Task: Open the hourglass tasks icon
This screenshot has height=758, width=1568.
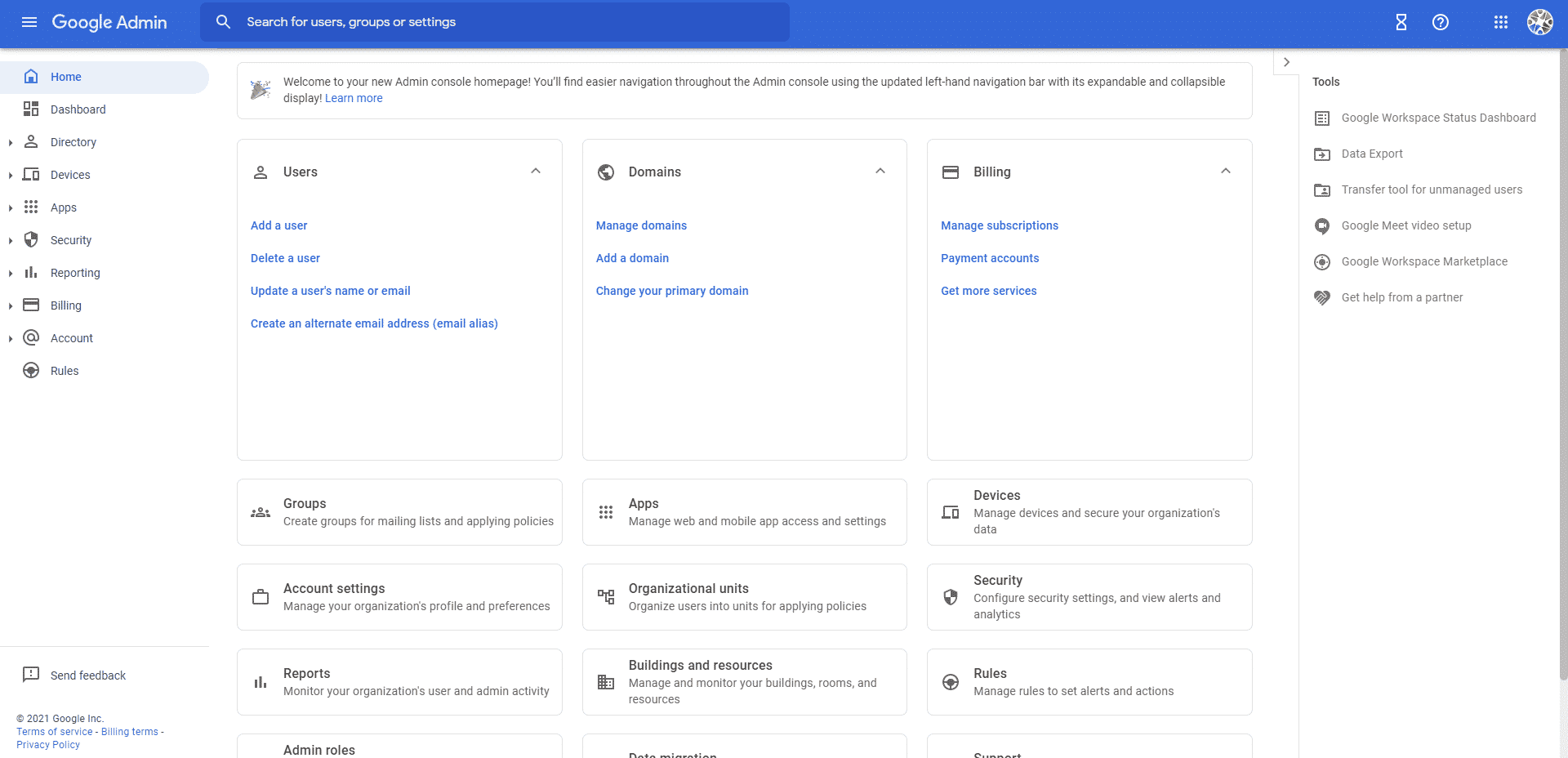Action: [1401, 22]
